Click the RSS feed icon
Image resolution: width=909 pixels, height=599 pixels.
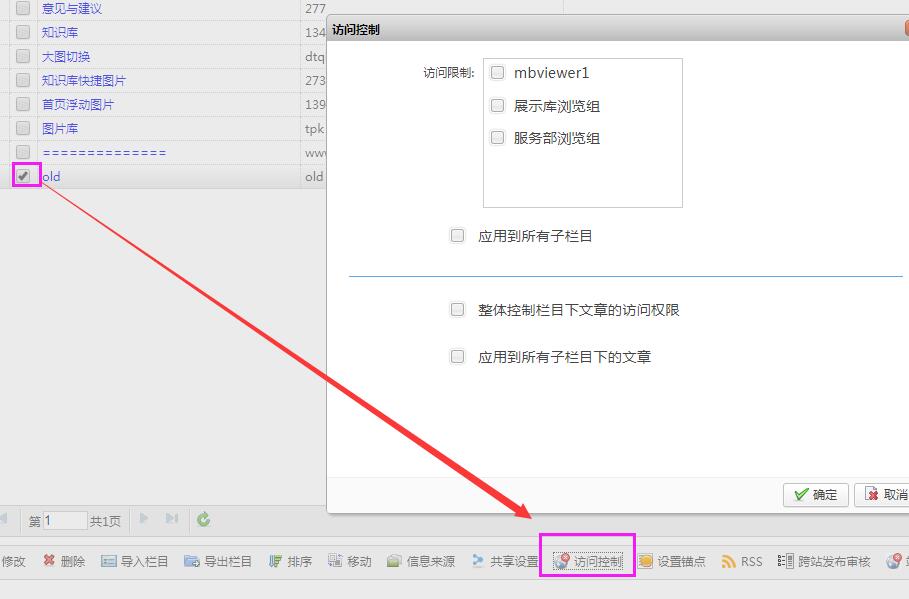729,562
